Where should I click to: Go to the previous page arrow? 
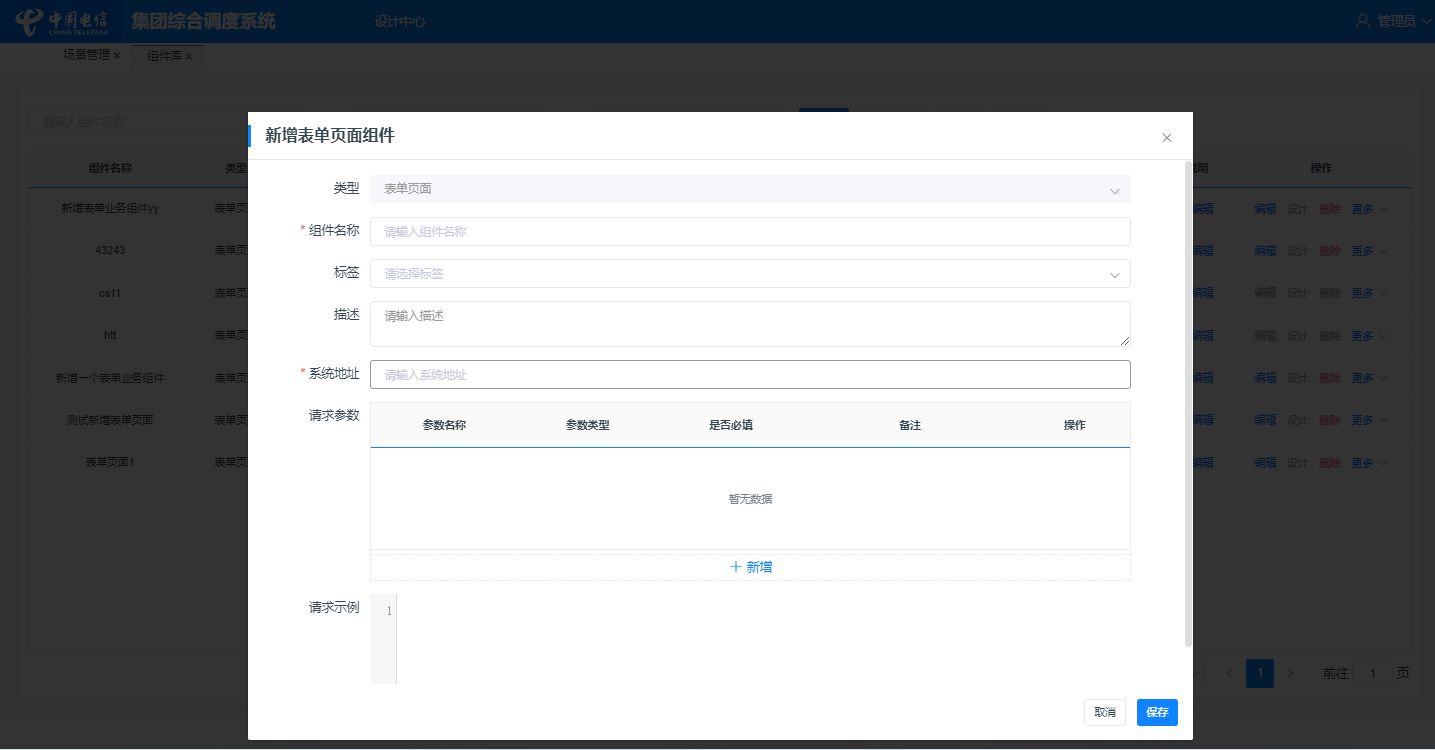coord(1229,674)
